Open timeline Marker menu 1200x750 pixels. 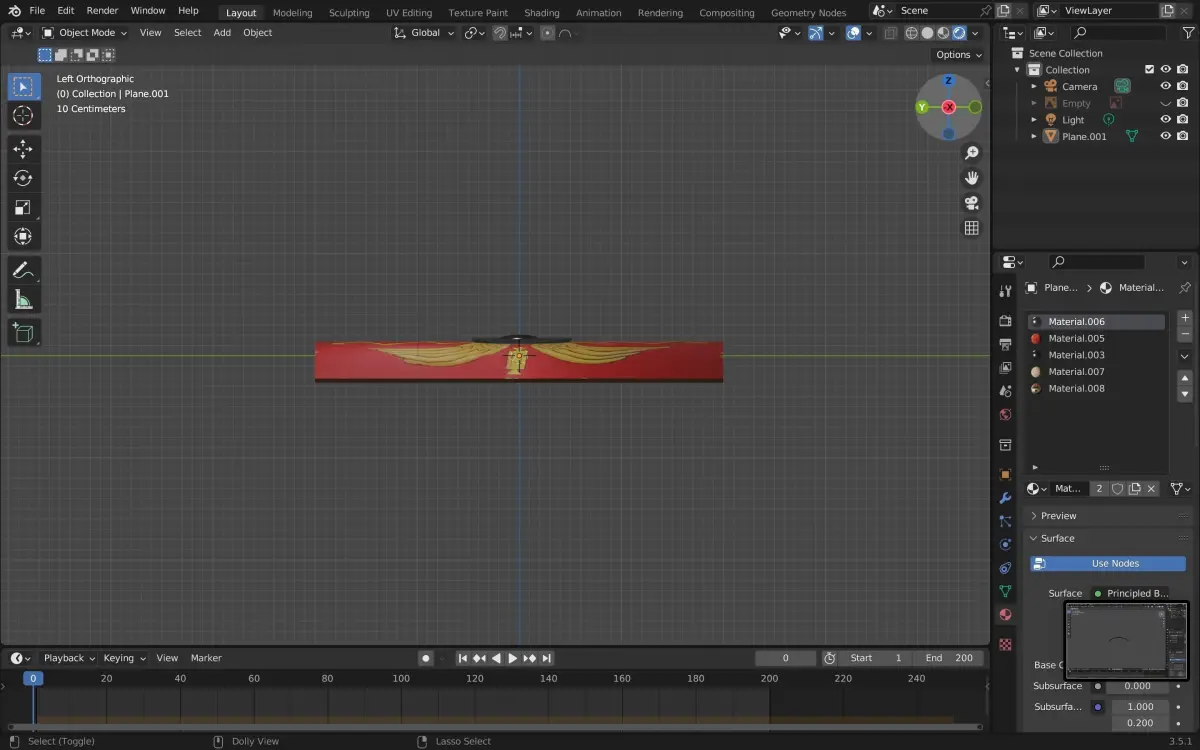point(206,658)
